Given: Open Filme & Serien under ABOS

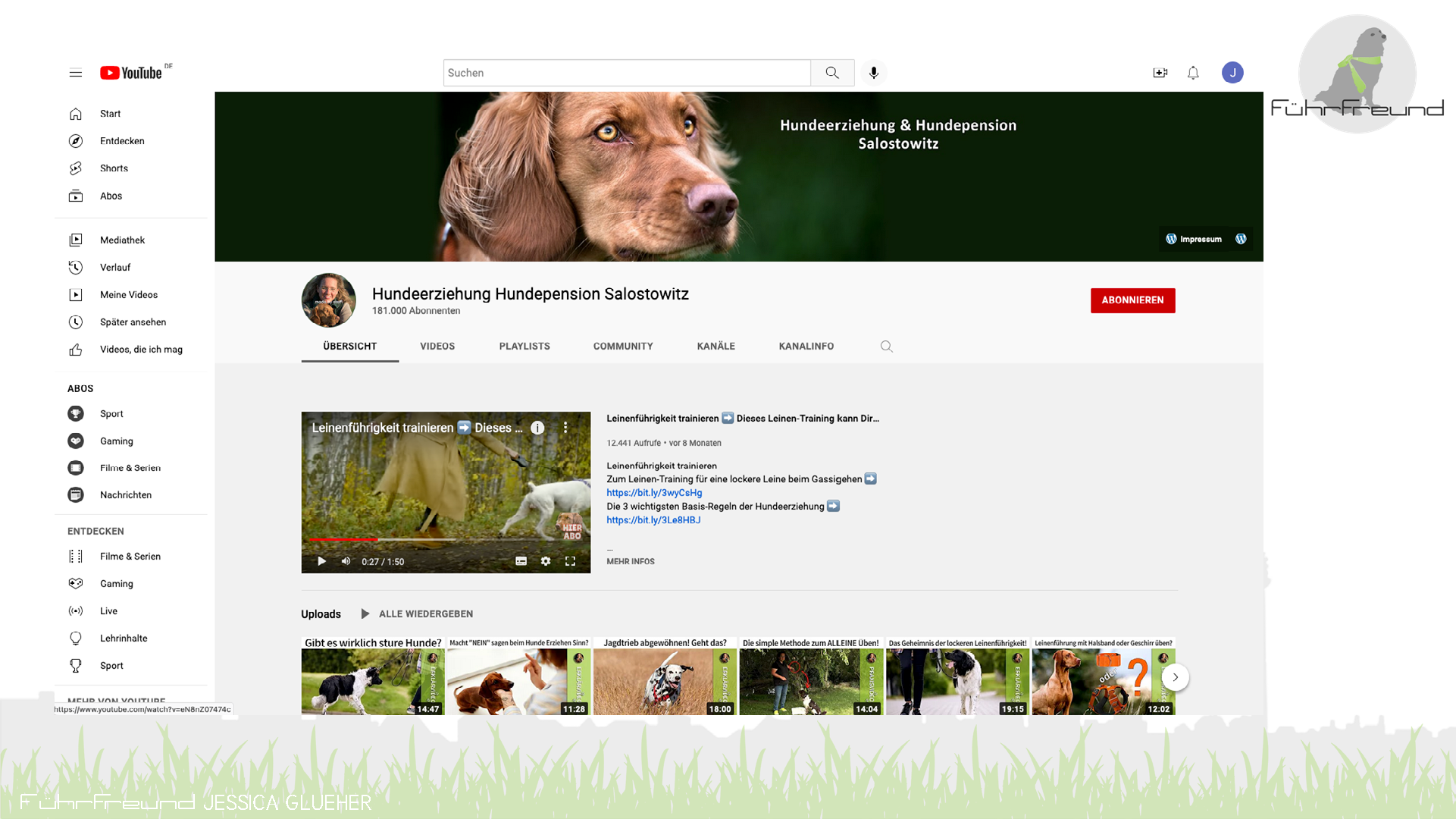Looking at the screenshot, I should 130,468.
